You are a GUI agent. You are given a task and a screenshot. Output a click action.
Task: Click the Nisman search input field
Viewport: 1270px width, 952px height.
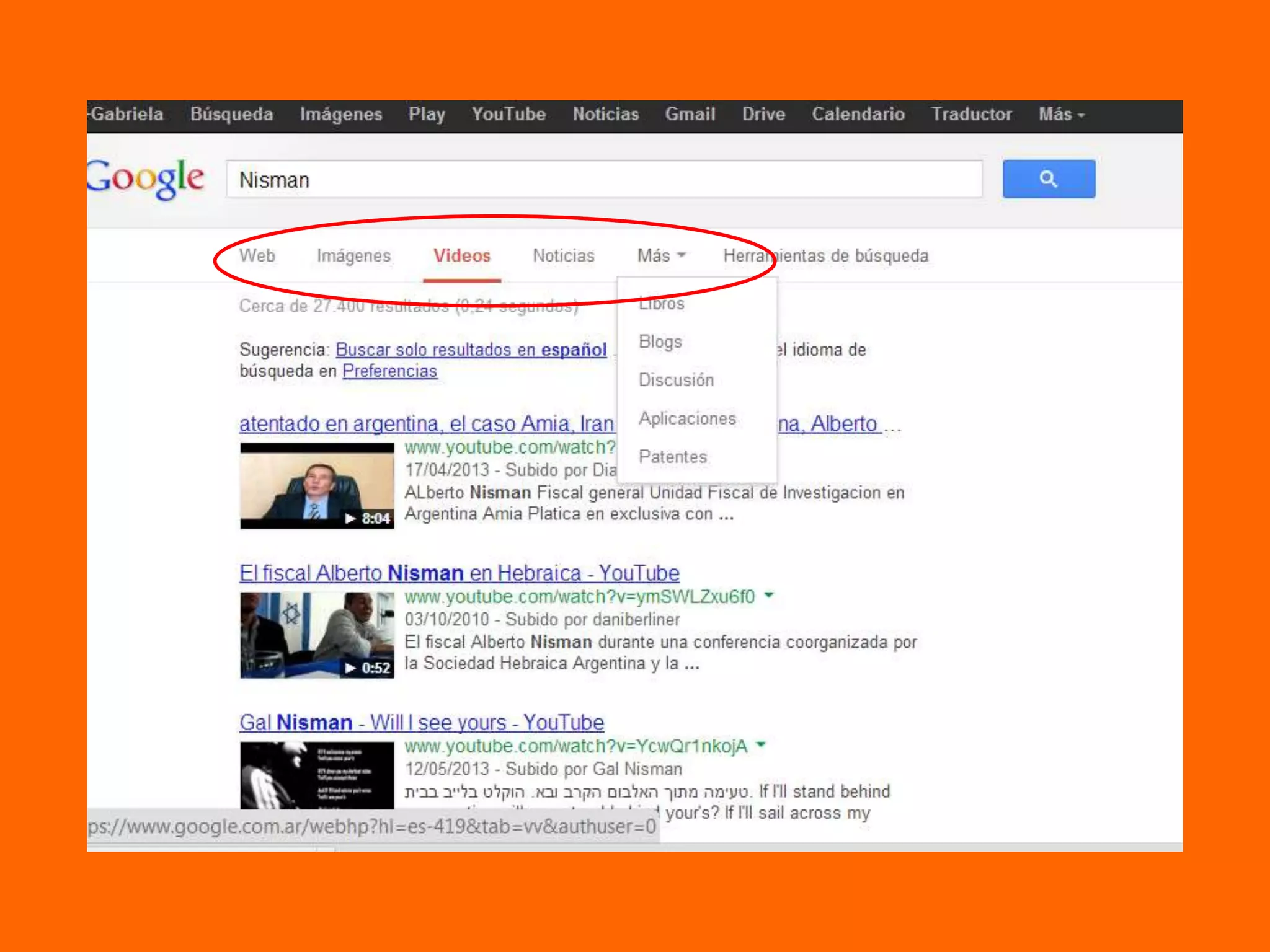603,180
